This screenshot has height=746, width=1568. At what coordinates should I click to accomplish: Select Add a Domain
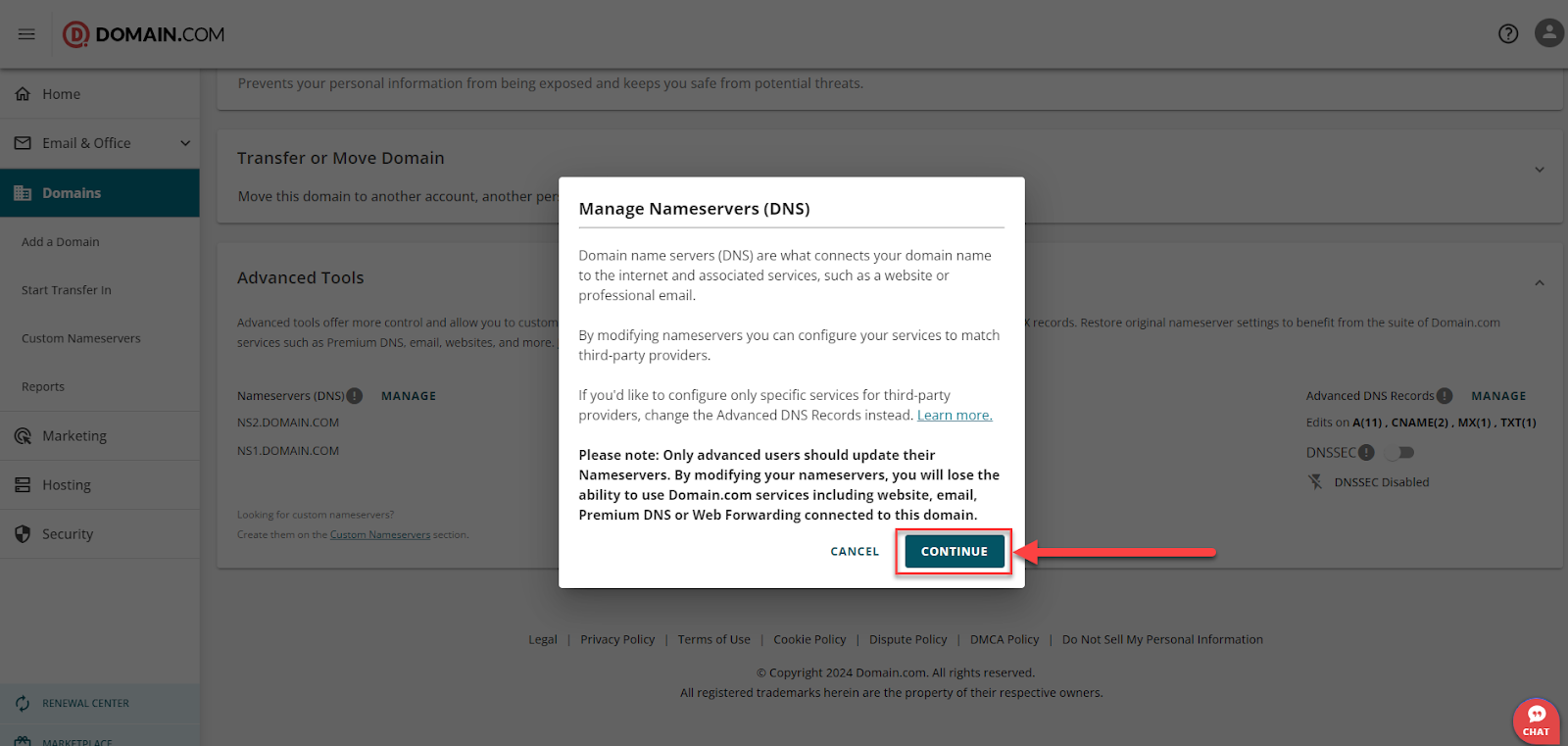(61, 242)
